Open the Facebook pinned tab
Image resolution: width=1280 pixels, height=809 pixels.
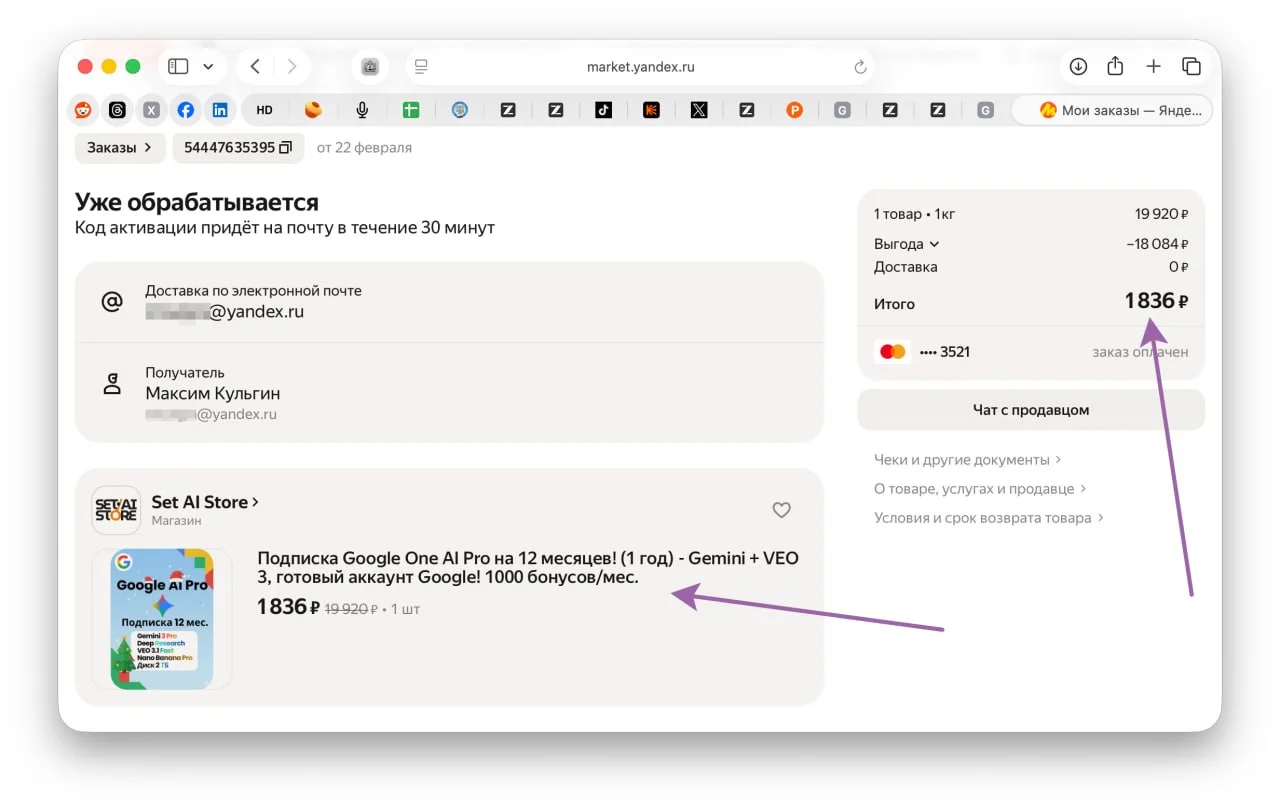(186, 111)
